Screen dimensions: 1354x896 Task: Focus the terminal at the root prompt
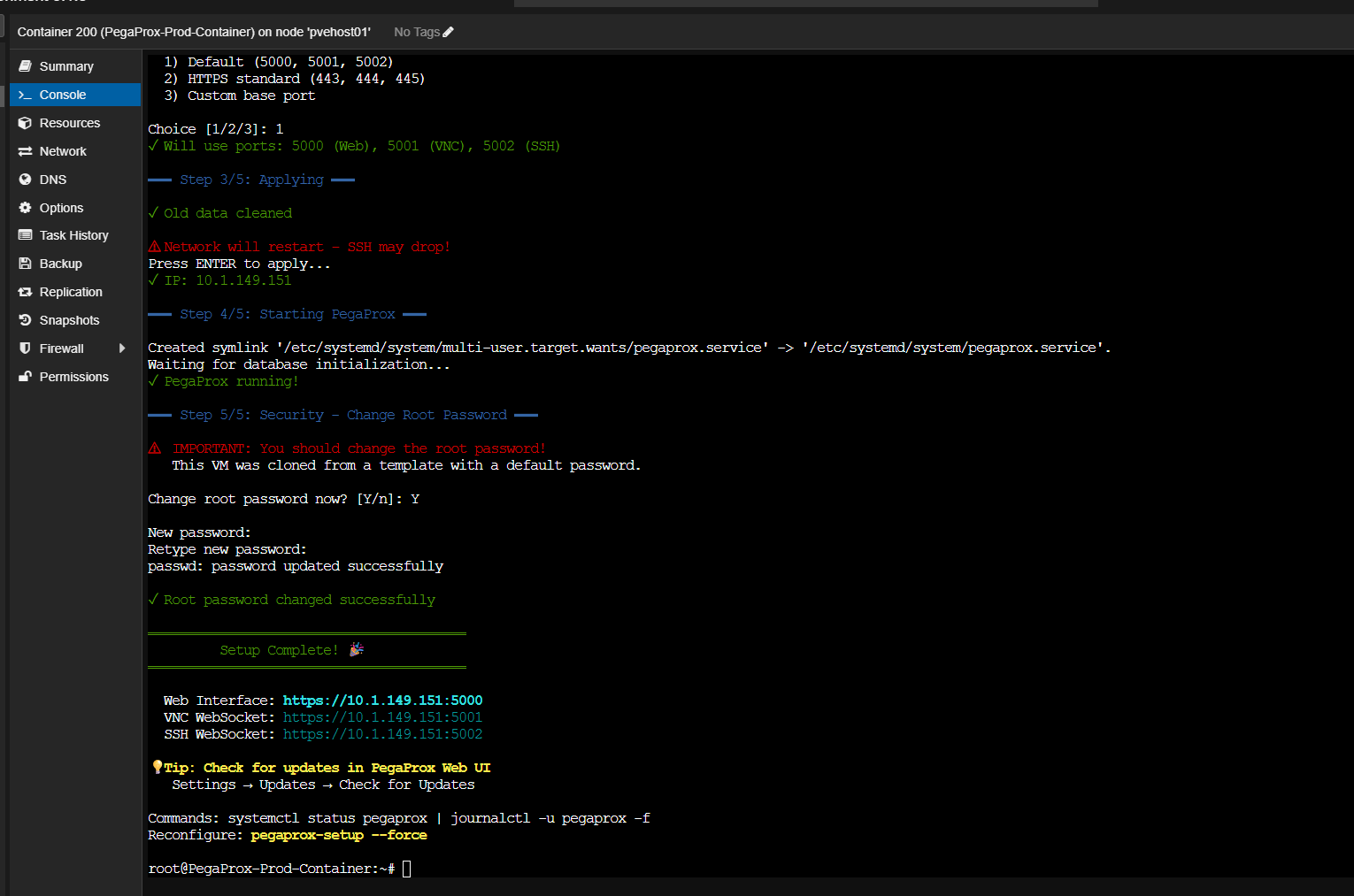pyautogui.click(x=406, y=869)
